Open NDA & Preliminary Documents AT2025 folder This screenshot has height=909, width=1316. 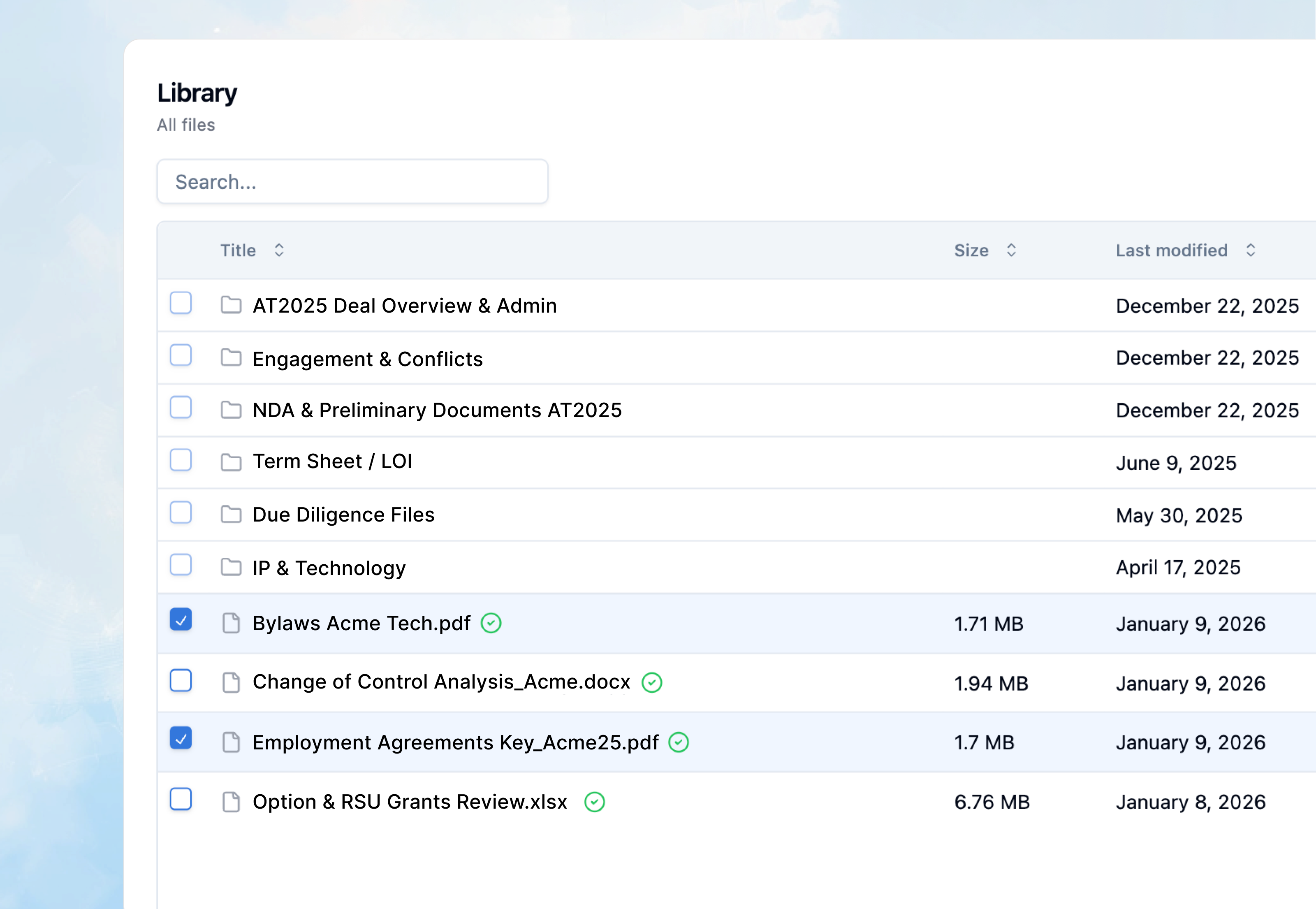[437, 410]
